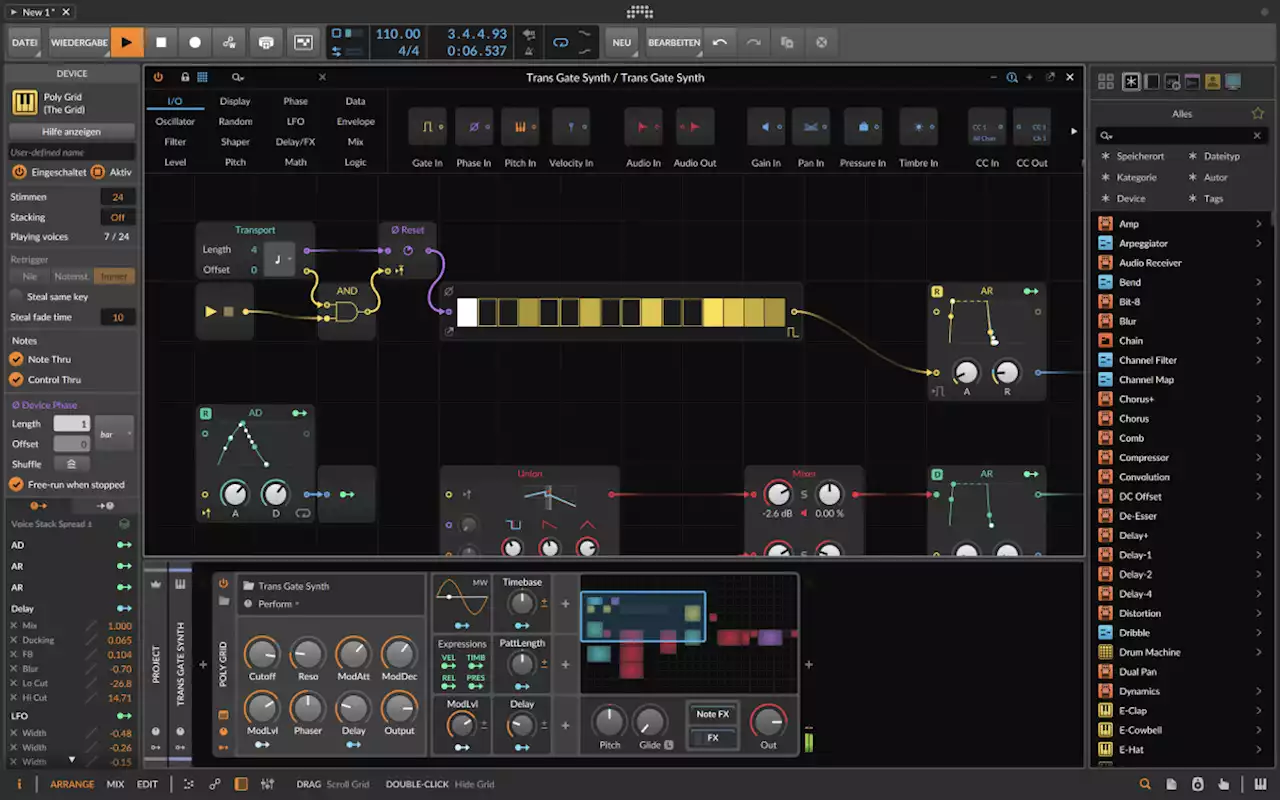Expand the Drum Machine device entry
Screen dimensions: 1280x800
pos(1259,652)
